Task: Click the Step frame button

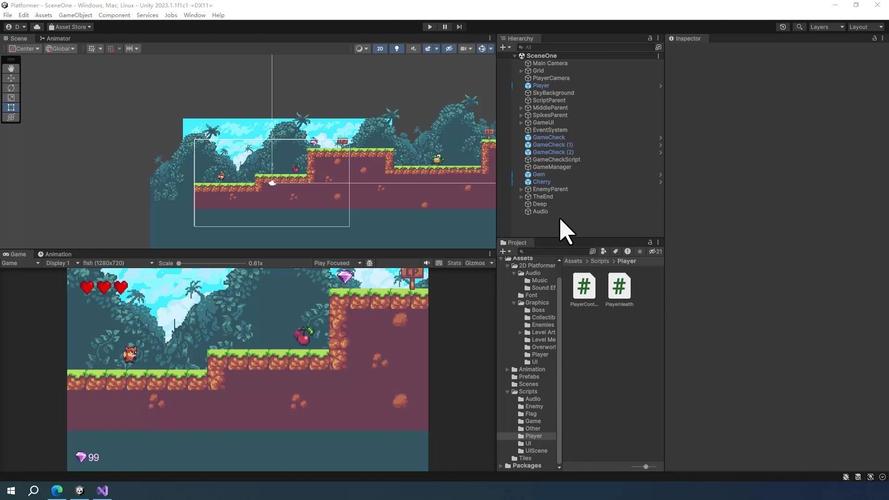Action: (459, 27)
